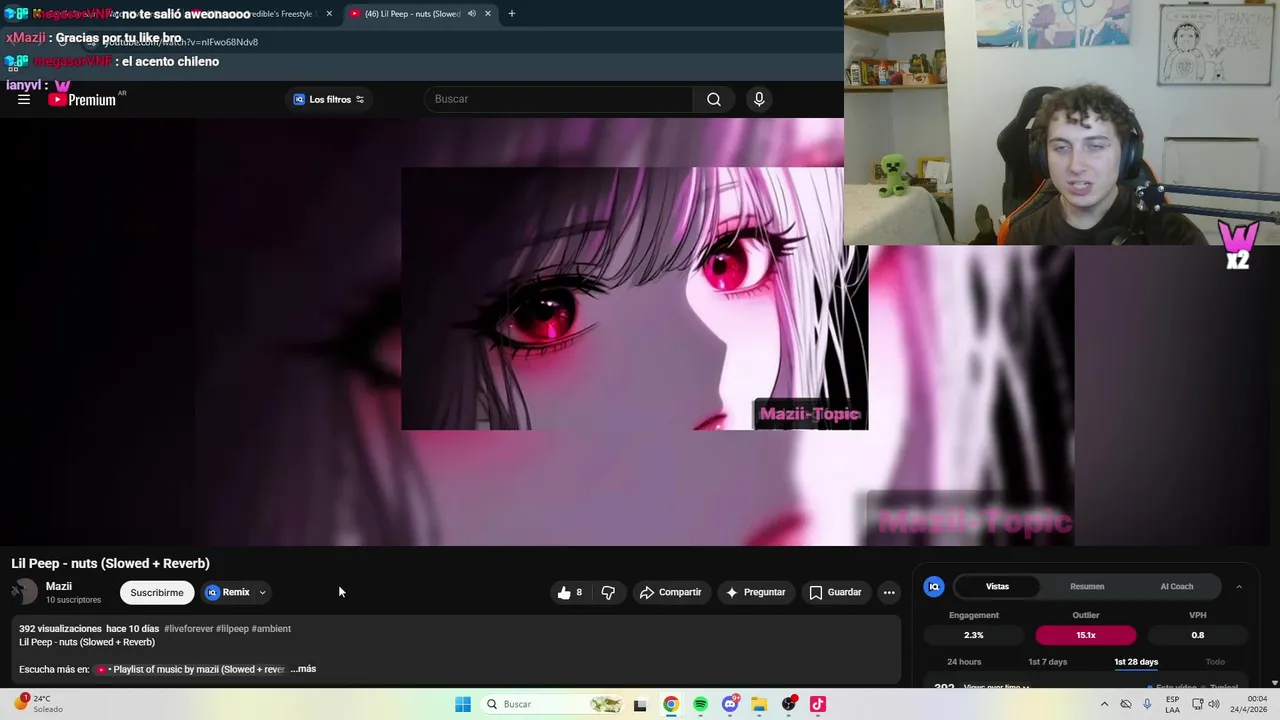This screenshot has height=720, width=1280.
Task: Open Google Chrome from the taskbar
Action: point(671,704)
